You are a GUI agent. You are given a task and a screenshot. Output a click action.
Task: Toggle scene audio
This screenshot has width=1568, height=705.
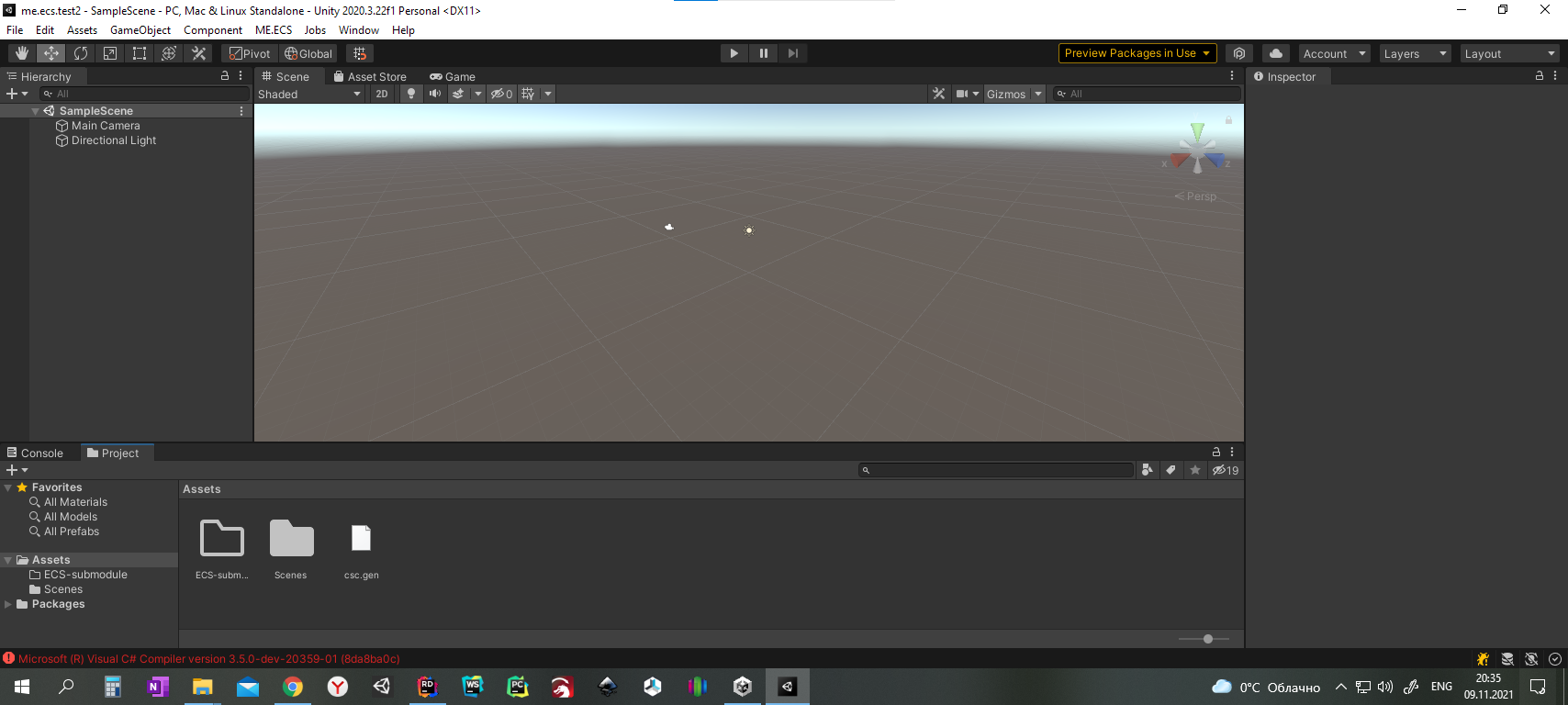(x=435, y=94)
